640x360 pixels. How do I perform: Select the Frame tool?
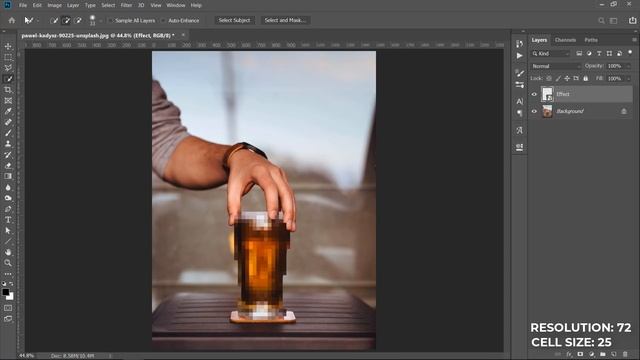pyautogui.click(x=8, y=100)
